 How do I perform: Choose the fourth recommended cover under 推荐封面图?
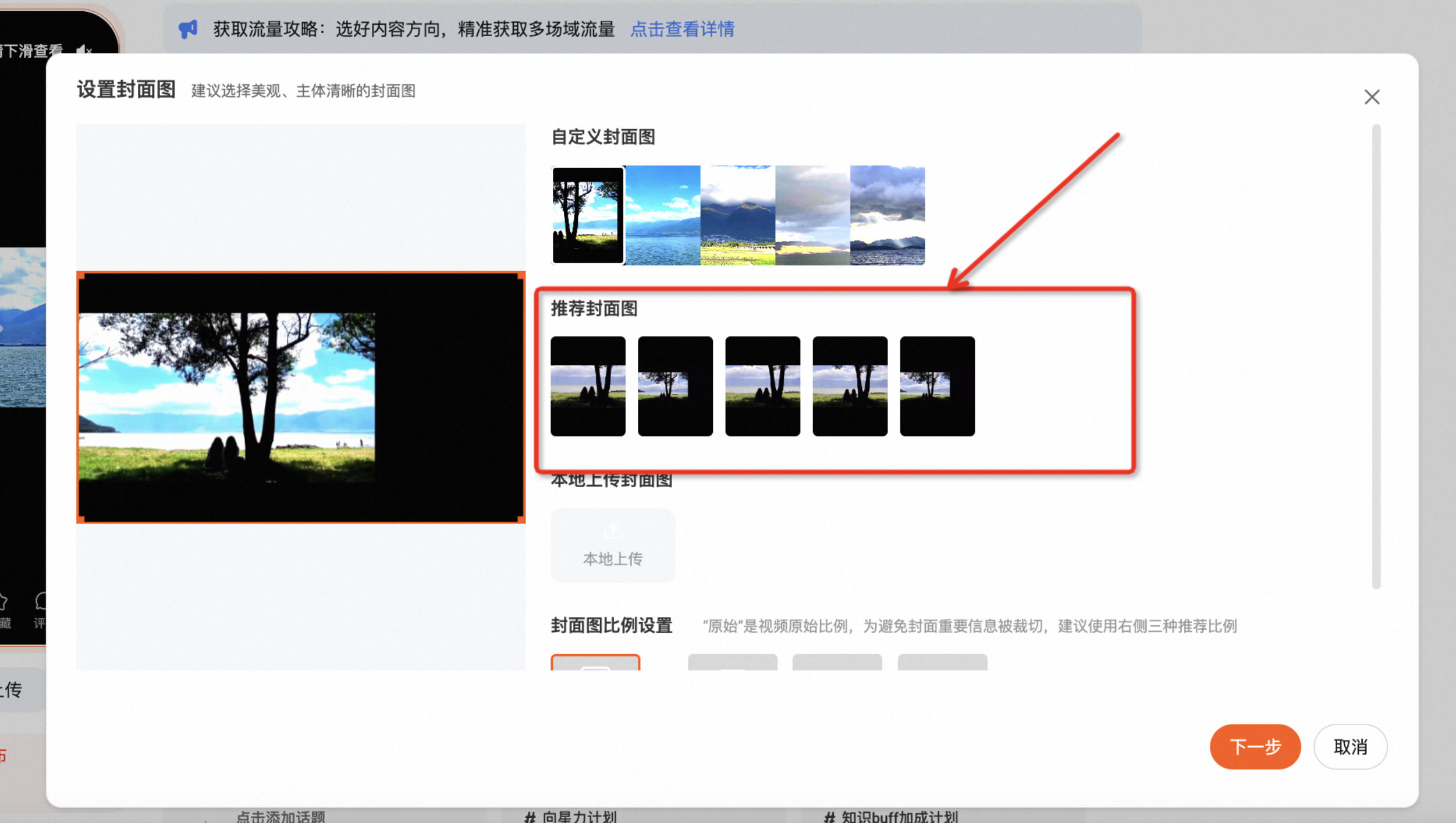(x=850, y=386)
